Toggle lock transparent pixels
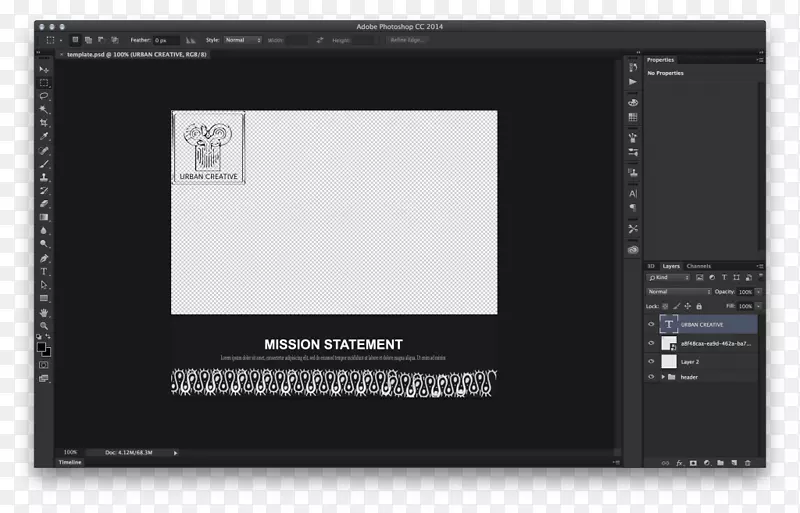 pos(665,306)
